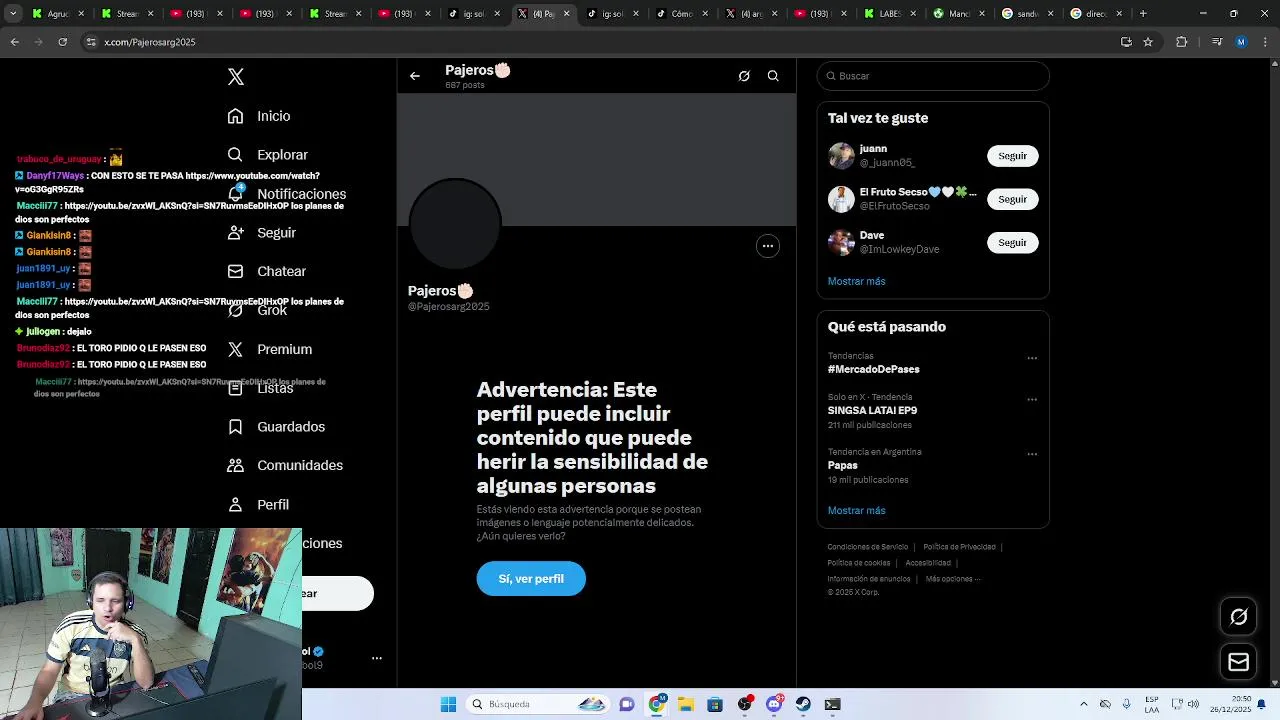The height and width of the screenshot is (720, 1280).
Task: Open the Explorar search icon in sidebar
Action: (235, 155)
